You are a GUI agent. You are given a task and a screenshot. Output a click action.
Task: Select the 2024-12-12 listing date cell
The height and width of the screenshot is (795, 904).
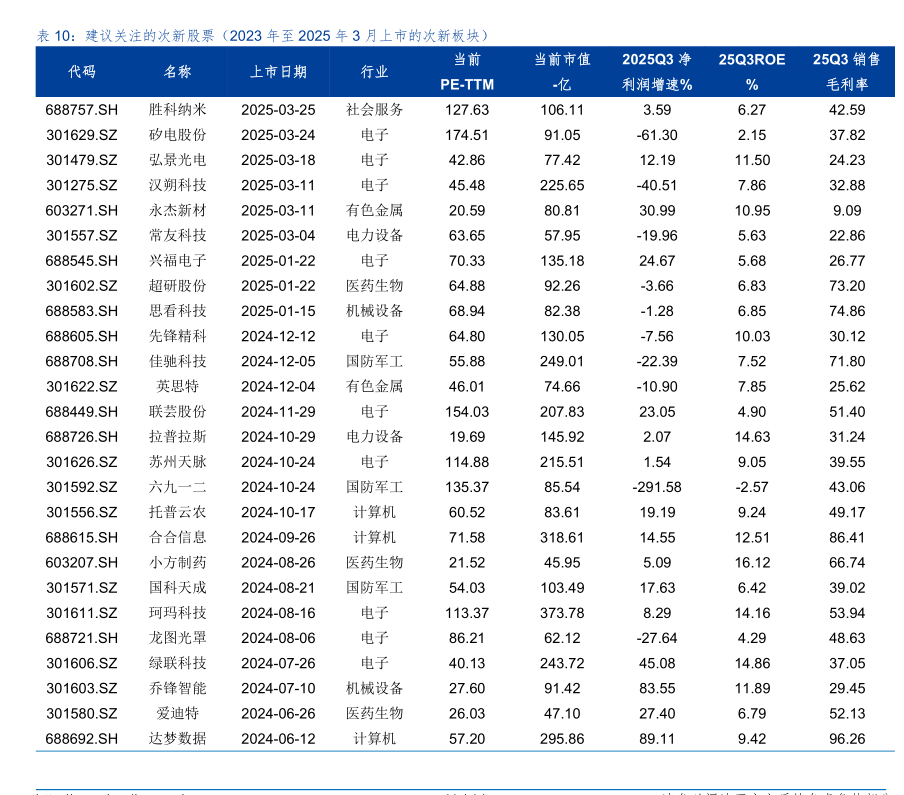[278, 336]
